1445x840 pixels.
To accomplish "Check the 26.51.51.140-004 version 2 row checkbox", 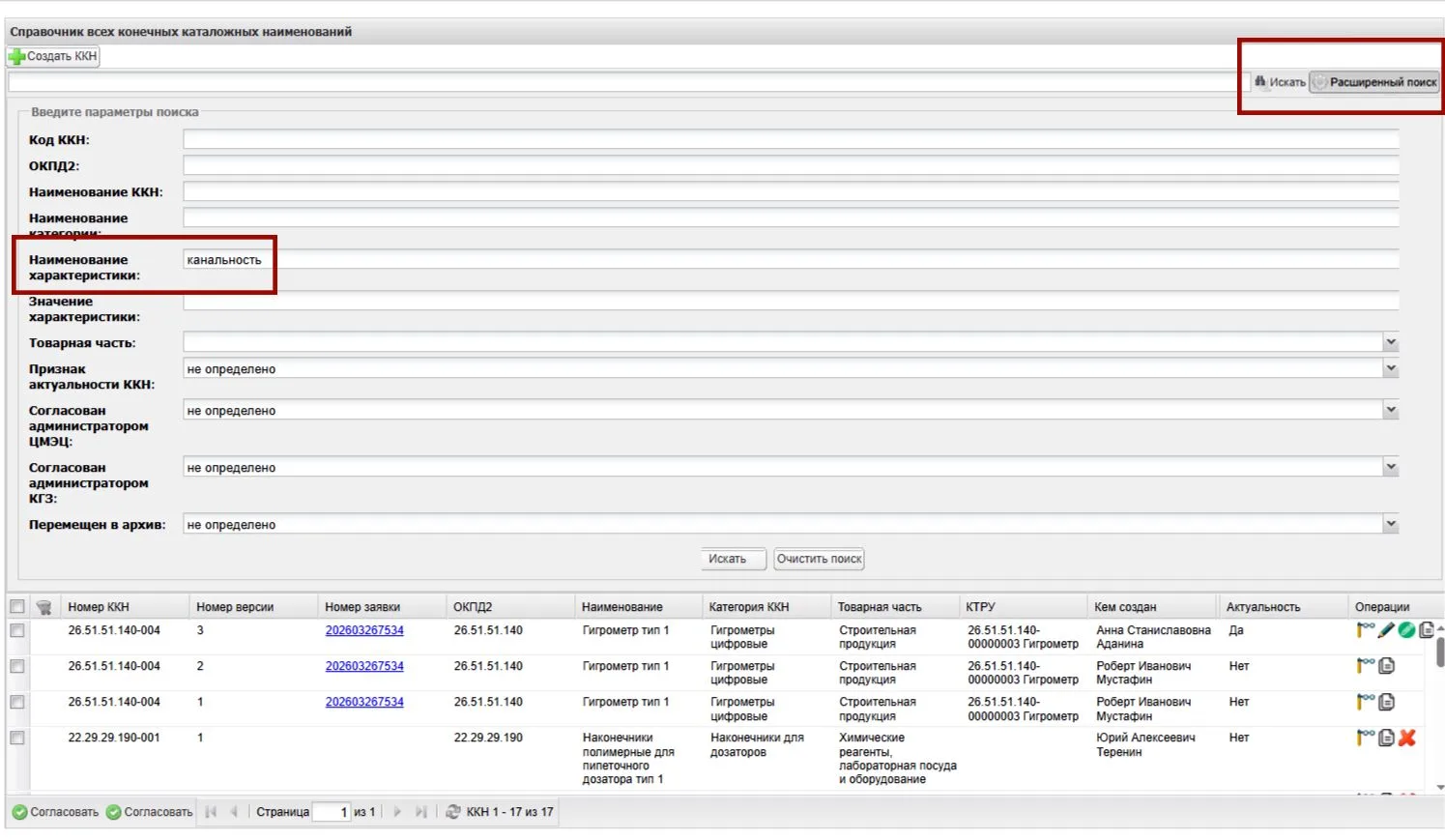I will click(17, 666).
